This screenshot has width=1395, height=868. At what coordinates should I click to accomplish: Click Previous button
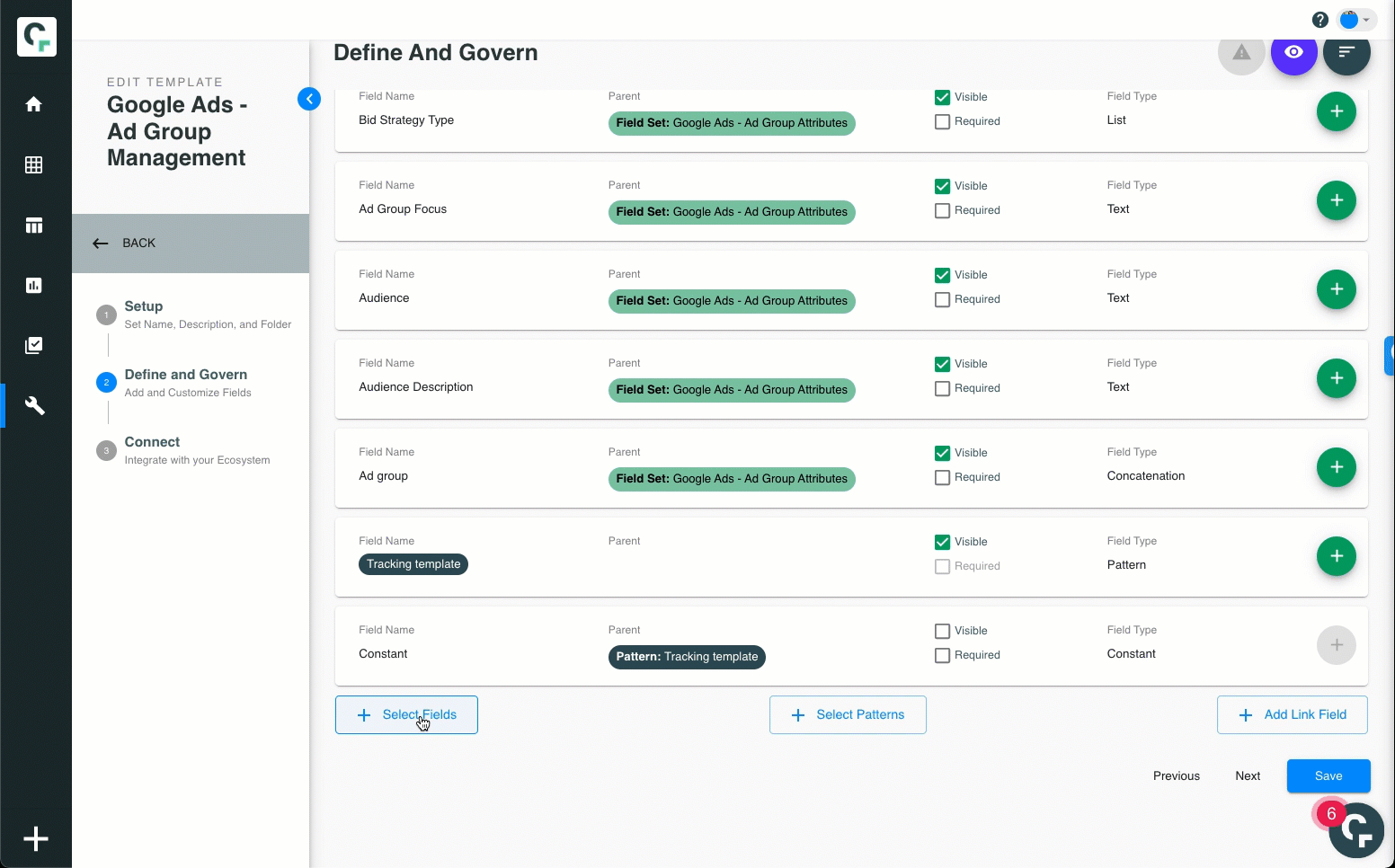pos(1177,775)
